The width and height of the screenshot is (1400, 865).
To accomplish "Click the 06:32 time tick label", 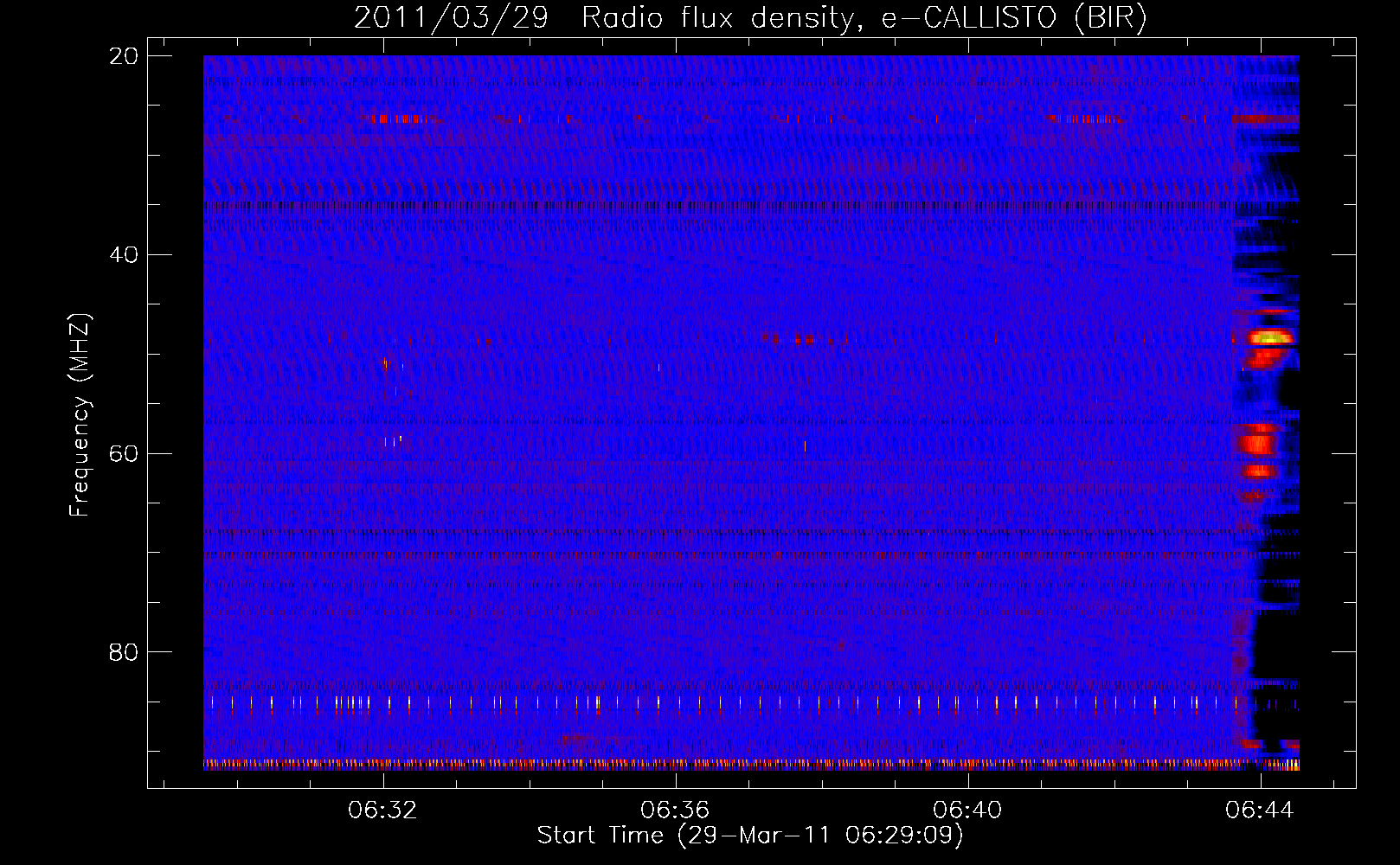I will click(382, 810).
